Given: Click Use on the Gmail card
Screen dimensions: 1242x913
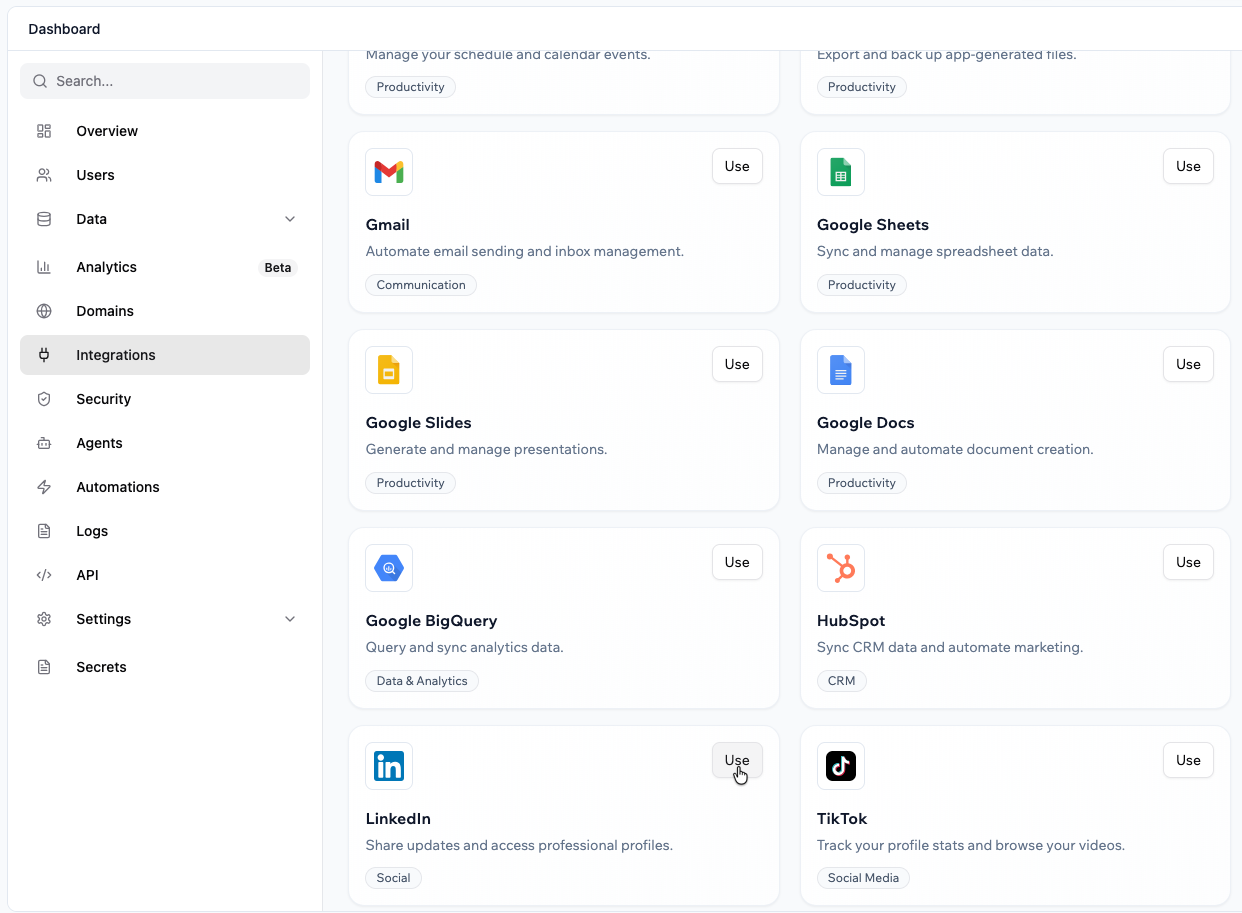Looking at the screenshot, I should pos(737,166).
